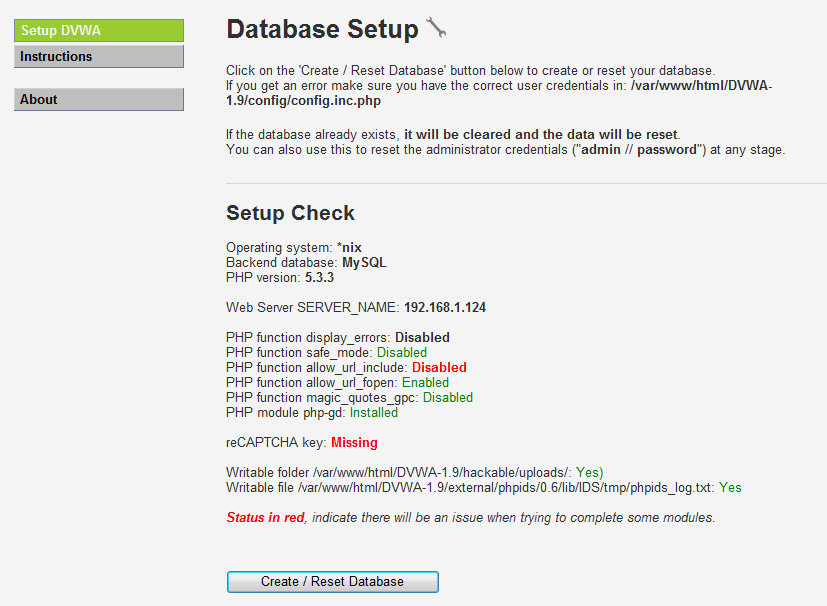Click the 'admin // password' credentials text
Image resolution: width=827 pixels, height=606 pixels.
click(x=639, y=150)
